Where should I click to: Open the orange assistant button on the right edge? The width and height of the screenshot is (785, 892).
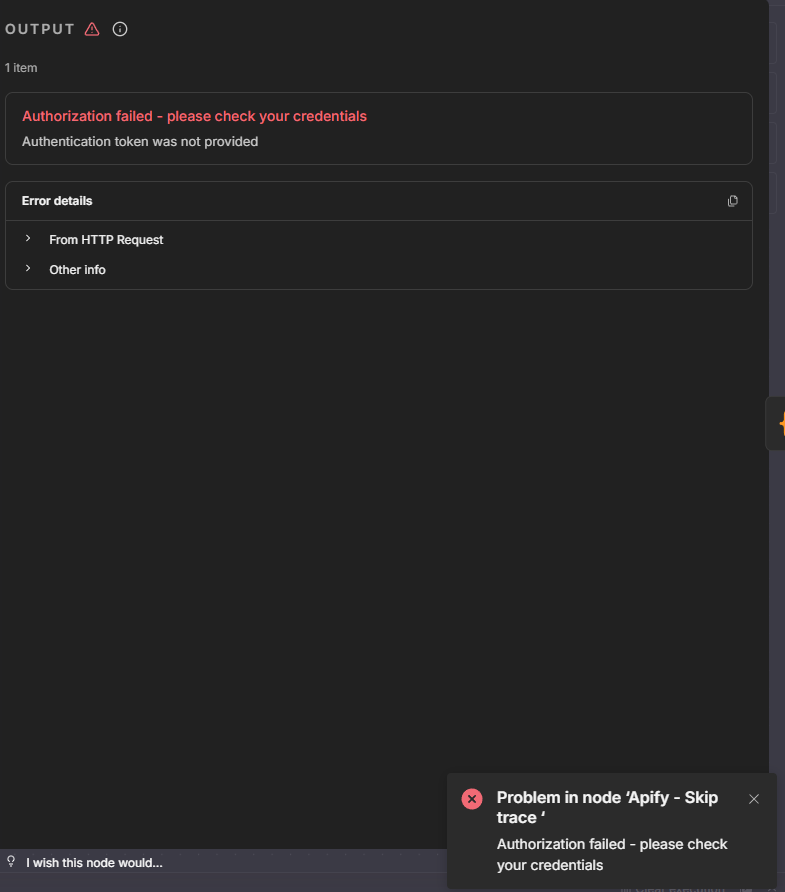coord(777,424)
